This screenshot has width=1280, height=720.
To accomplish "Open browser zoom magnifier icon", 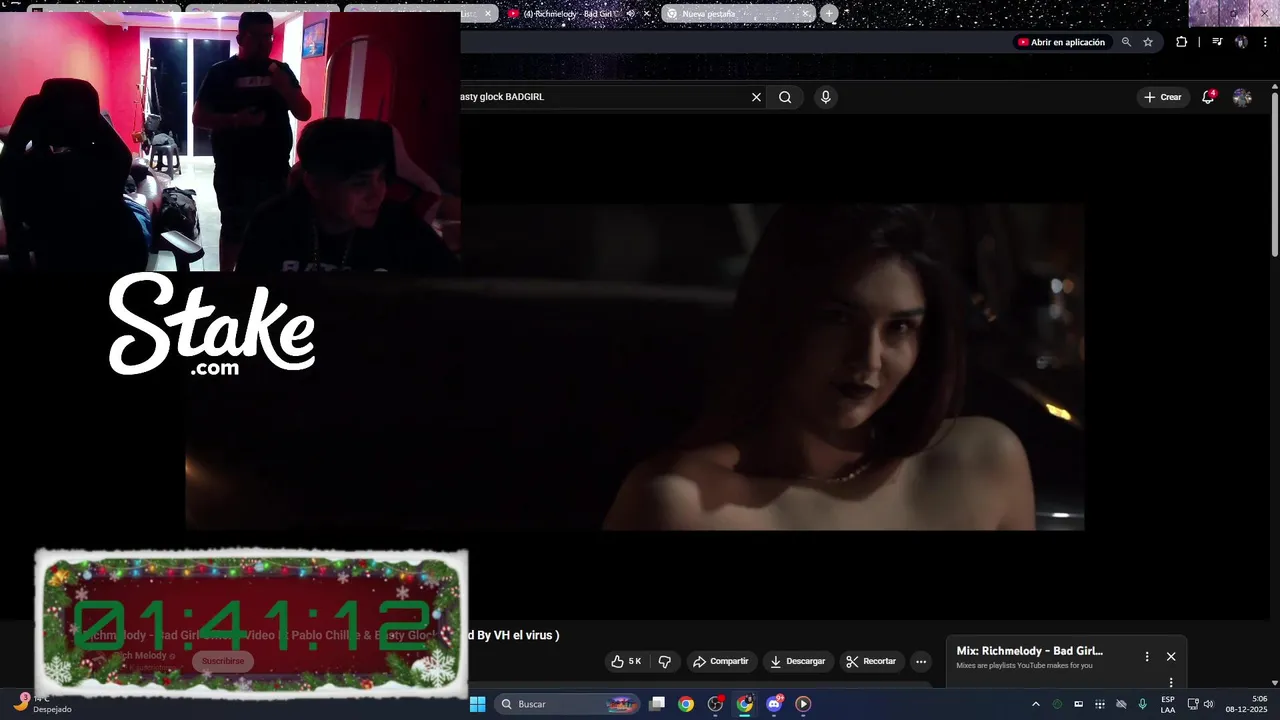I will (x=1126, y=42).
